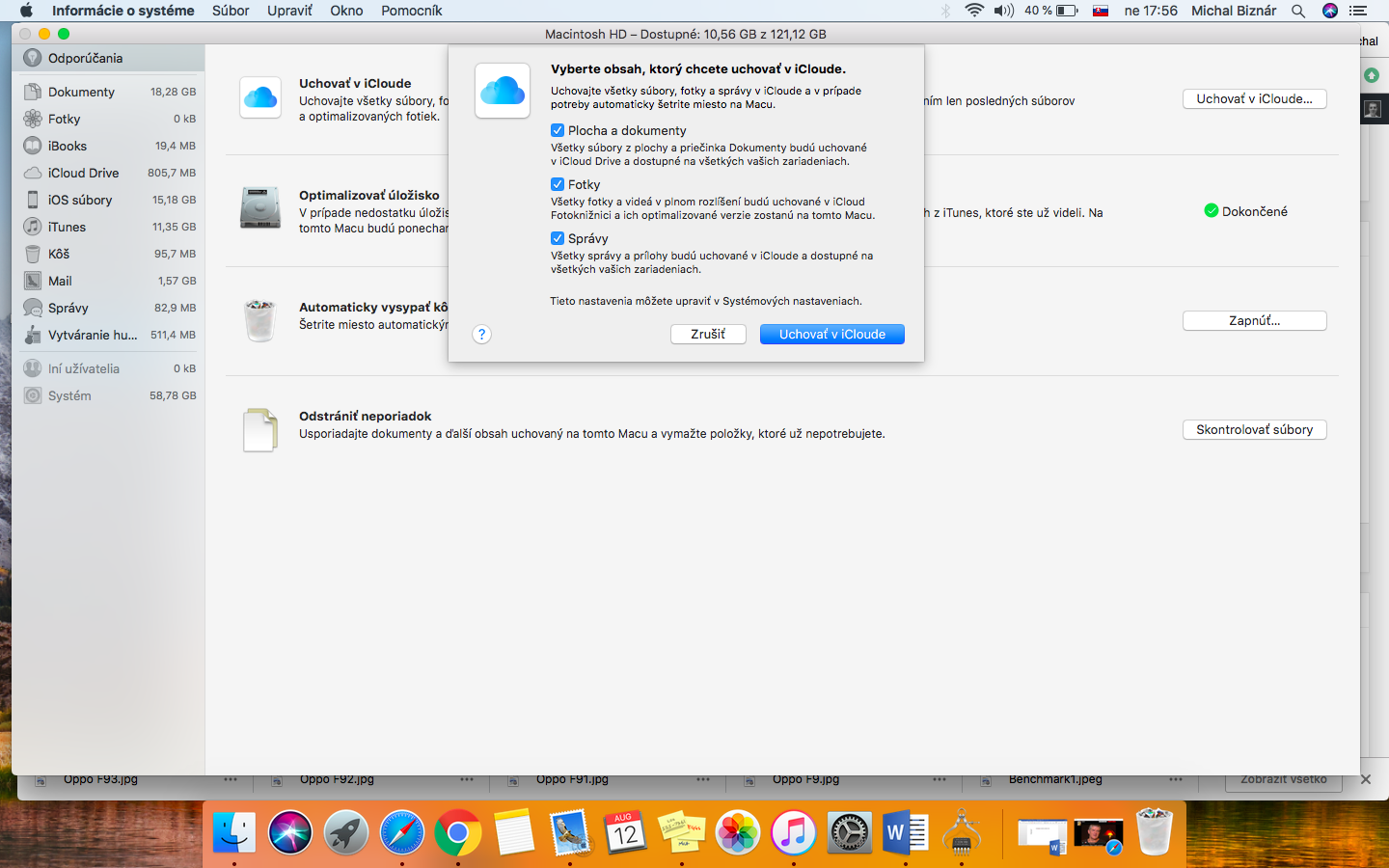1389x868 pixels.
Task: Select the Systém row in sidebar
Action: [x=108, y=395]
